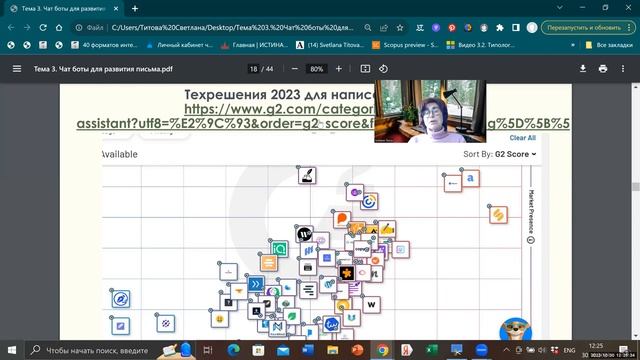Click the magnifier zoom icon in address bar
This screenshot has height=360, width=640.
pyautogui.click(x=368, y=28)
